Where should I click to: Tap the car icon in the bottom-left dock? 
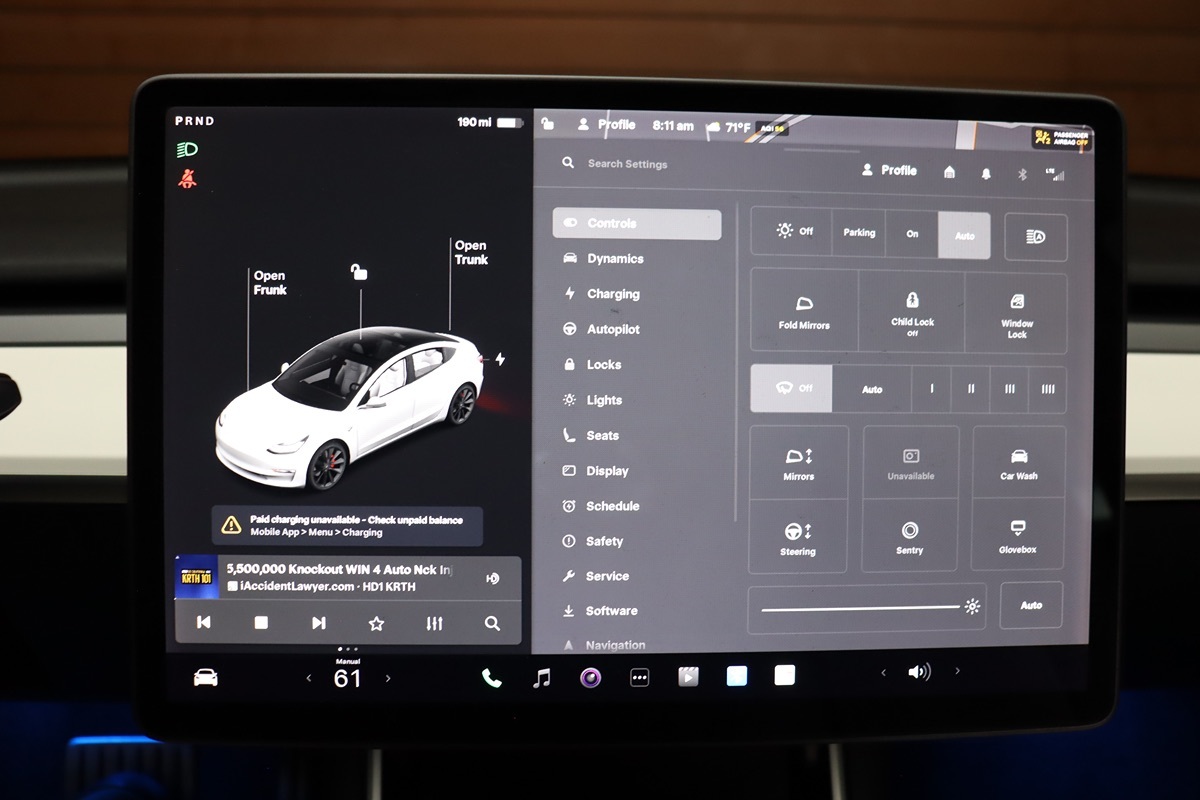205,677
